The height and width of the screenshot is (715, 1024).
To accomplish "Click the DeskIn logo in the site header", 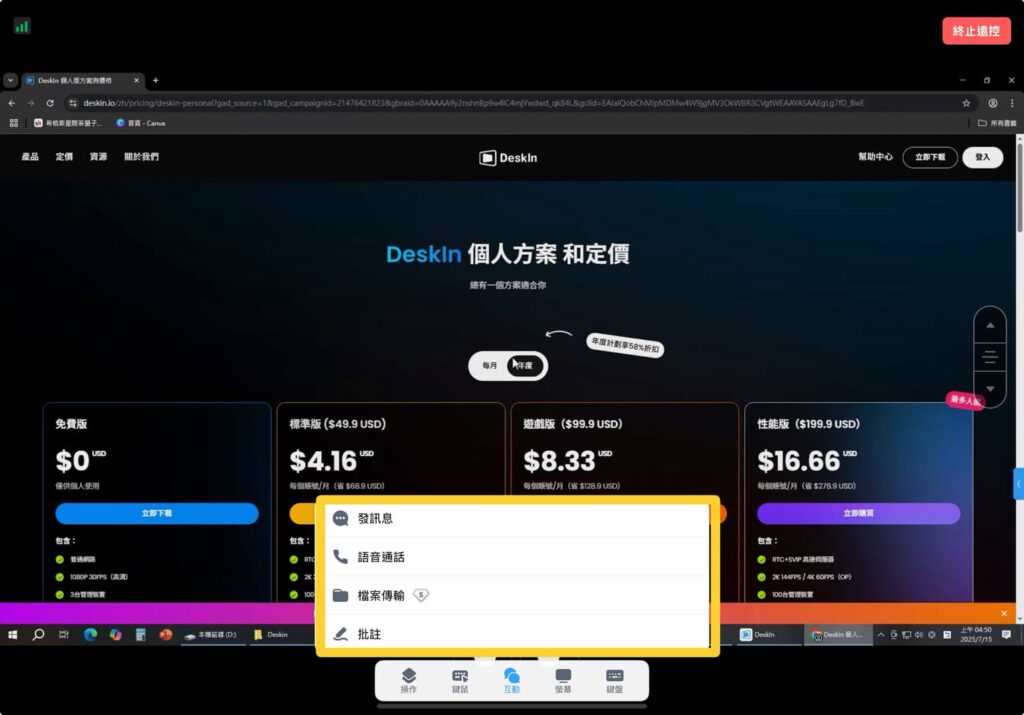I will [x=508, y=158].
